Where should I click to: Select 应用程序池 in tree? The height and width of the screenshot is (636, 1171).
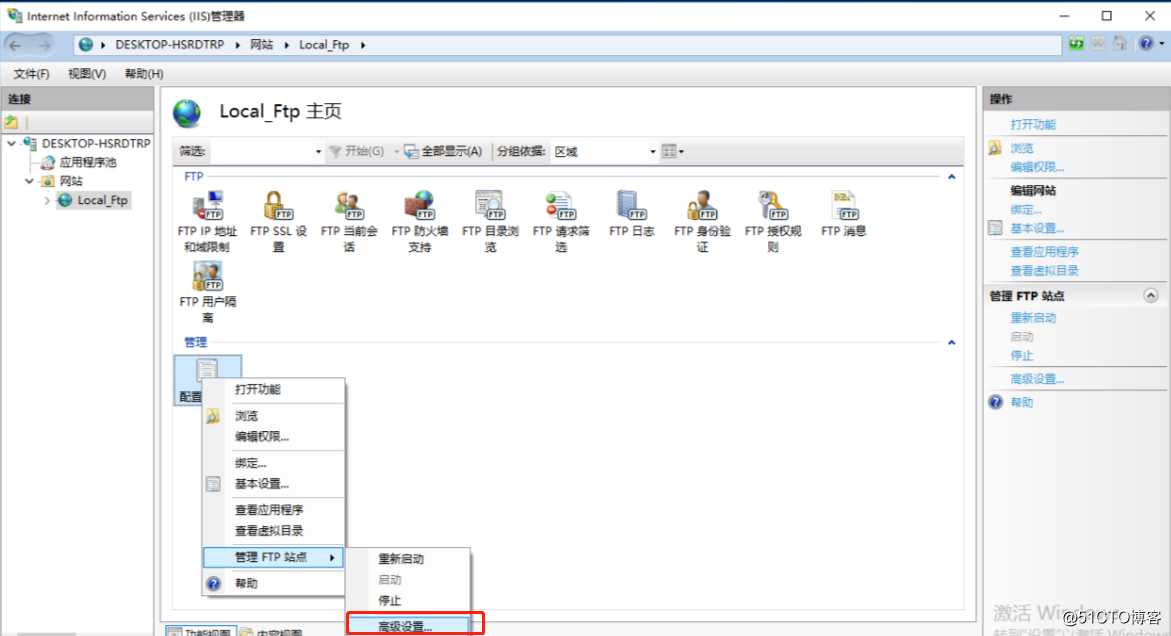tap(88, 162)
